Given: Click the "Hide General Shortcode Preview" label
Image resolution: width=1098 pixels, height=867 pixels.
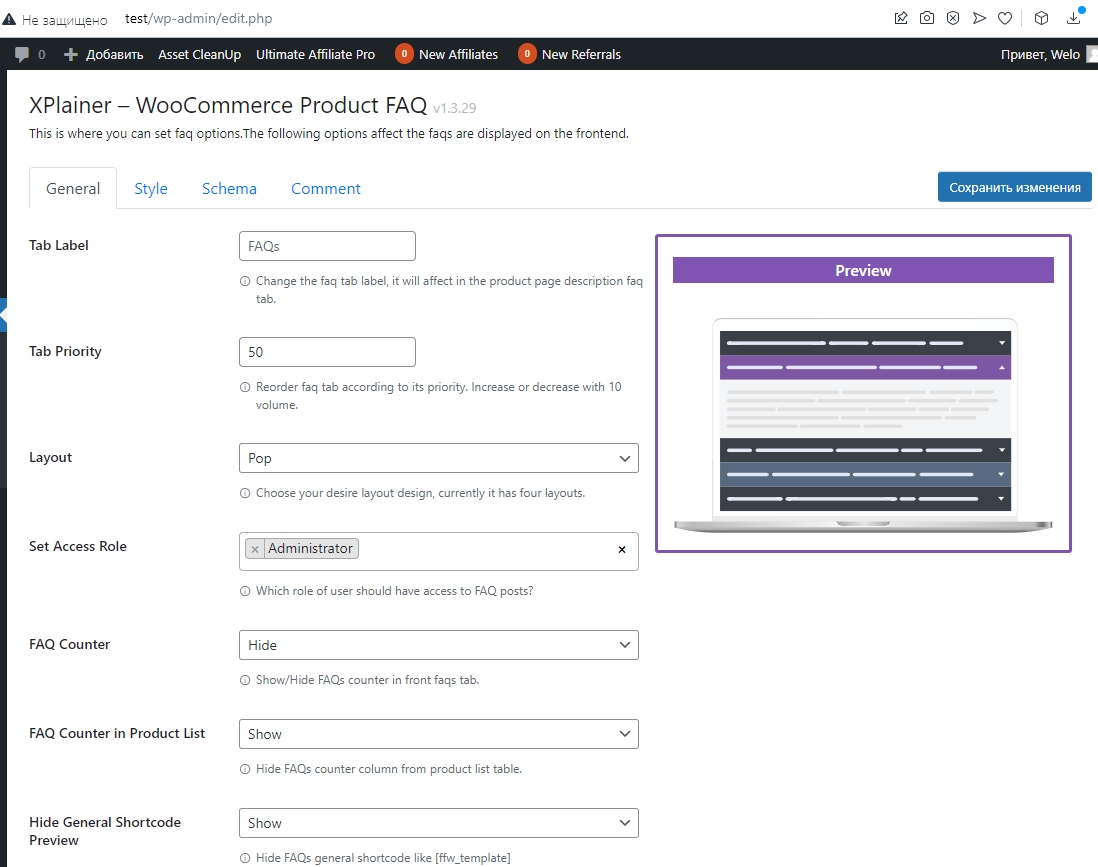Looking at the screenshot, I should click(x=105, y=831).
